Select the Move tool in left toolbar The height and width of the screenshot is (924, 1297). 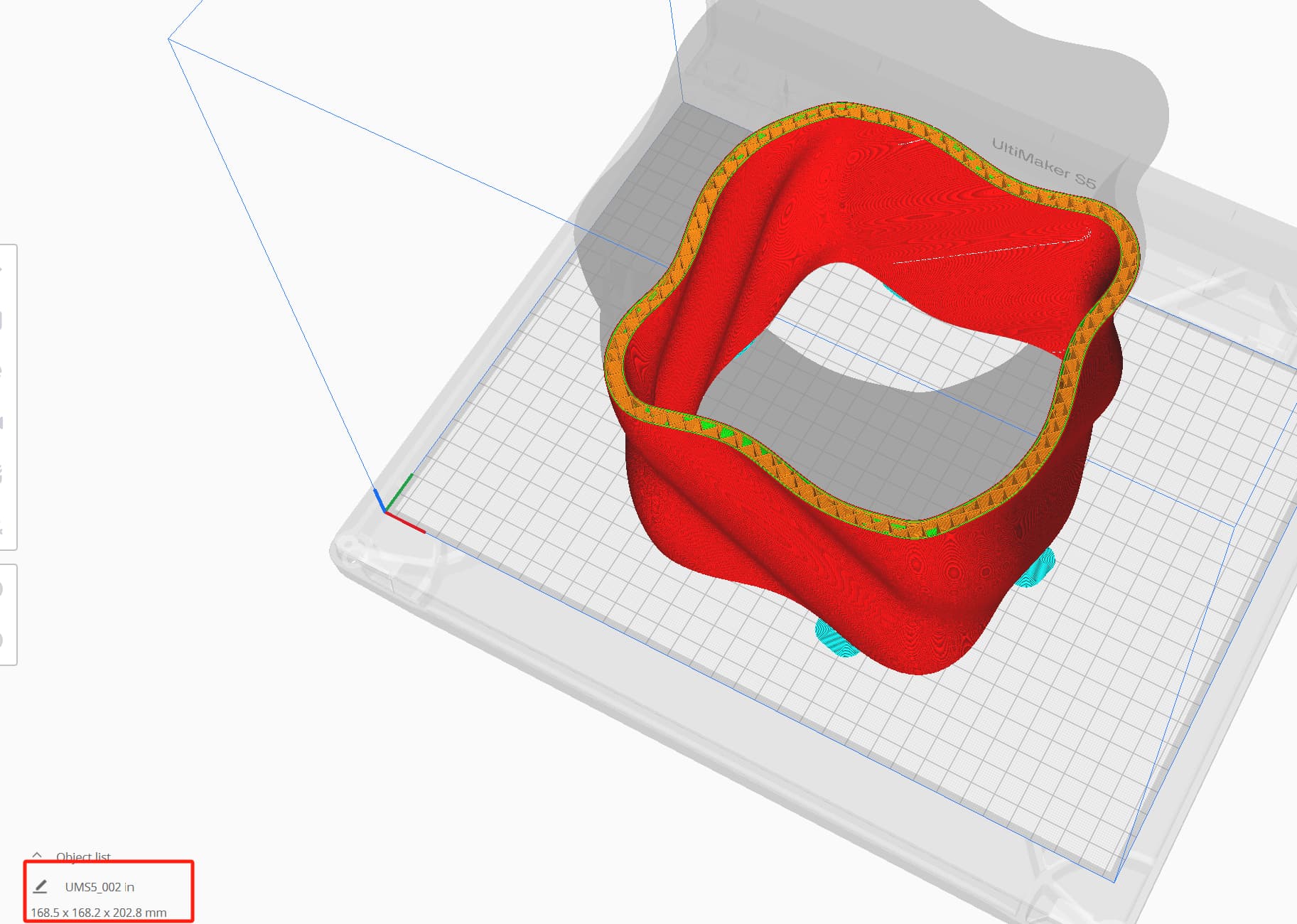(x=3, y=269)
